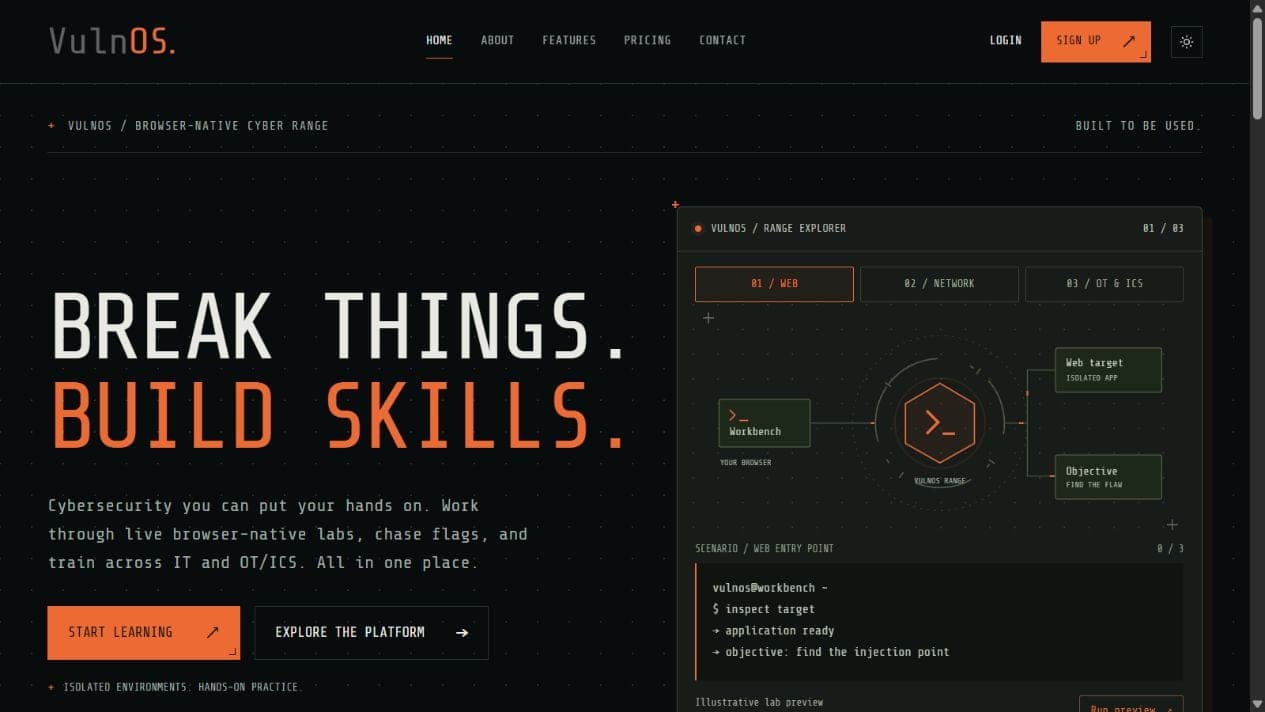This screenshot has height=712, width=1265.
Task: Click the 'VULNOS RANGE' label under the hexagon
Action: pyautogui.click(x=940, y=481)
